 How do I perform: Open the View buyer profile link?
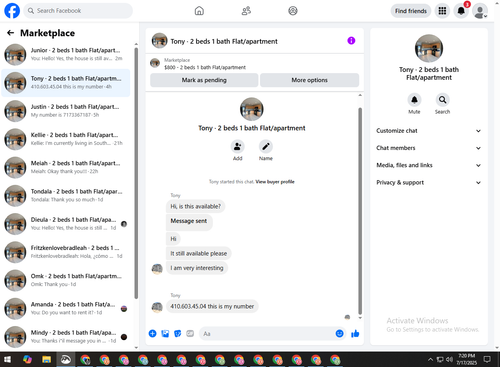pyautogui.click(x=275, y=182)
